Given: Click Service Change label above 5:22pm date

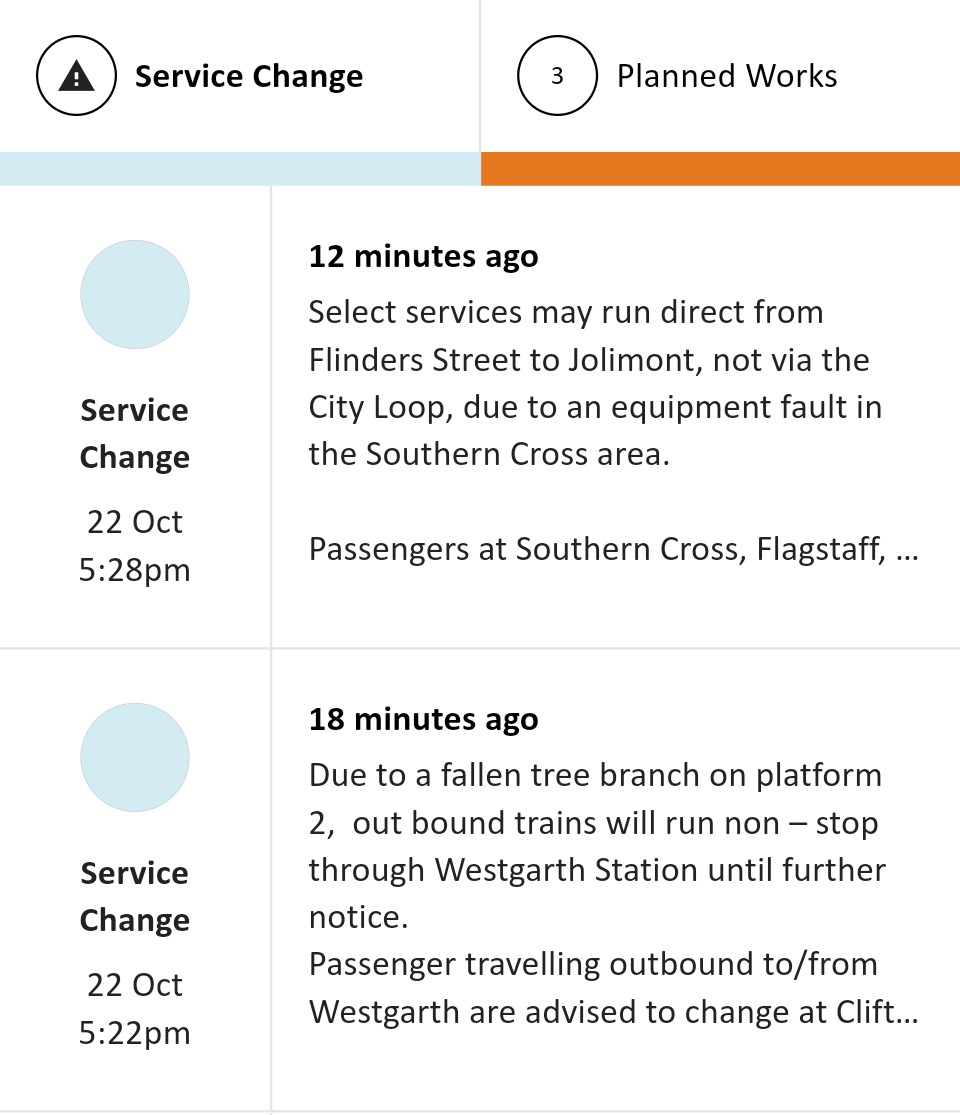Looking at the screenshot, I should [135, 896].
